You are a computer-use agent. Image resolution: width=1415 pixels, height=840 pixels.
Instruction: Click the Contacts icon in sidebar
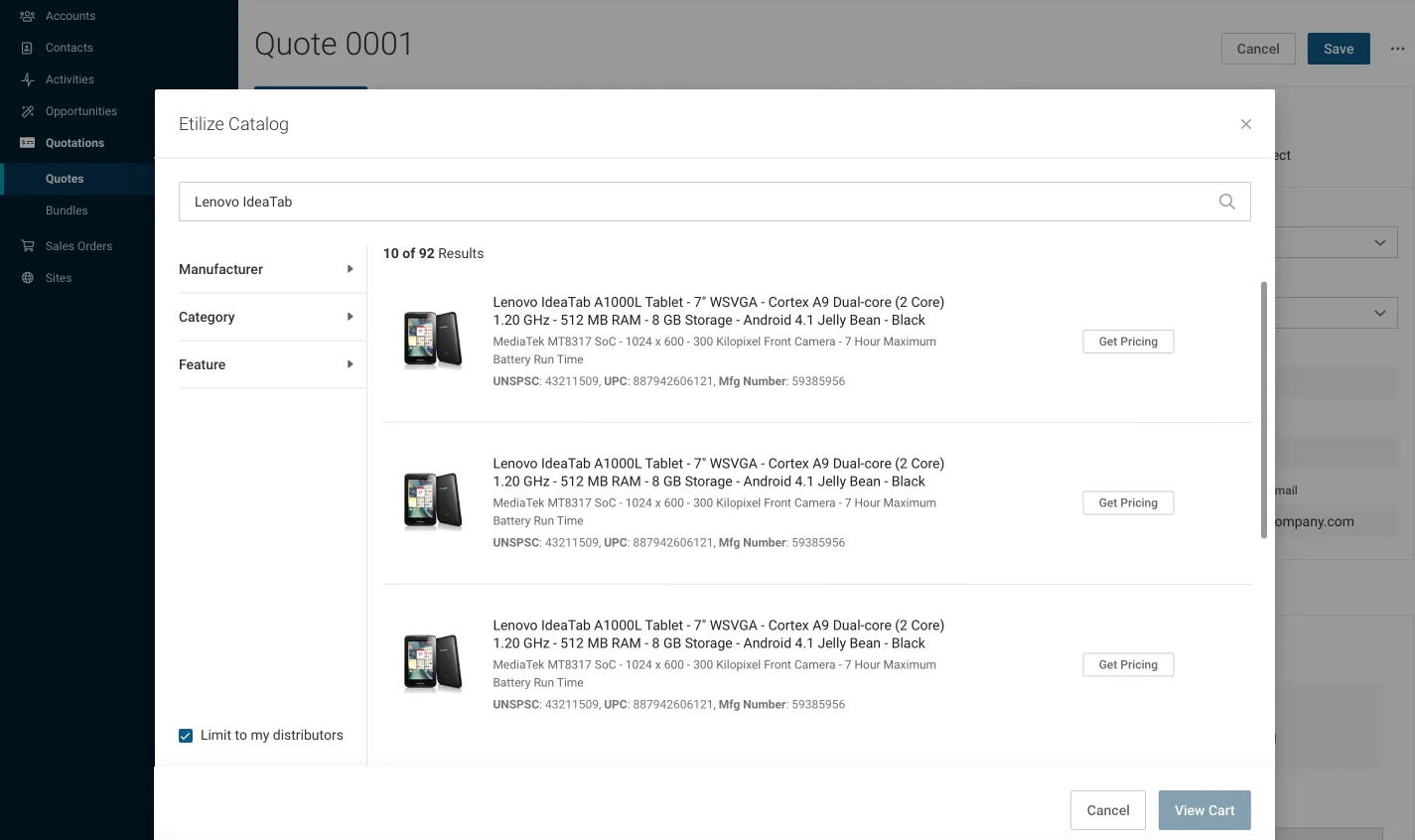28,48
